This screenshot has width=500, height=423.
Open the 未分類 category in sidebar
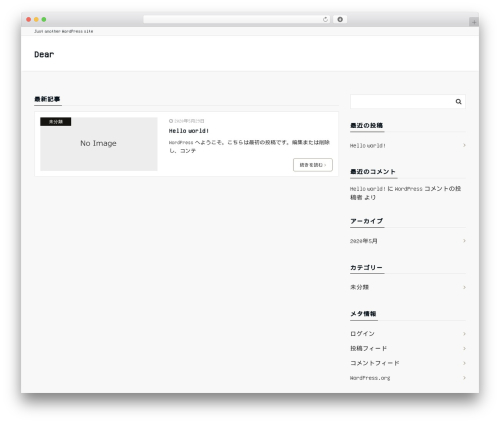tap(359, 287)
